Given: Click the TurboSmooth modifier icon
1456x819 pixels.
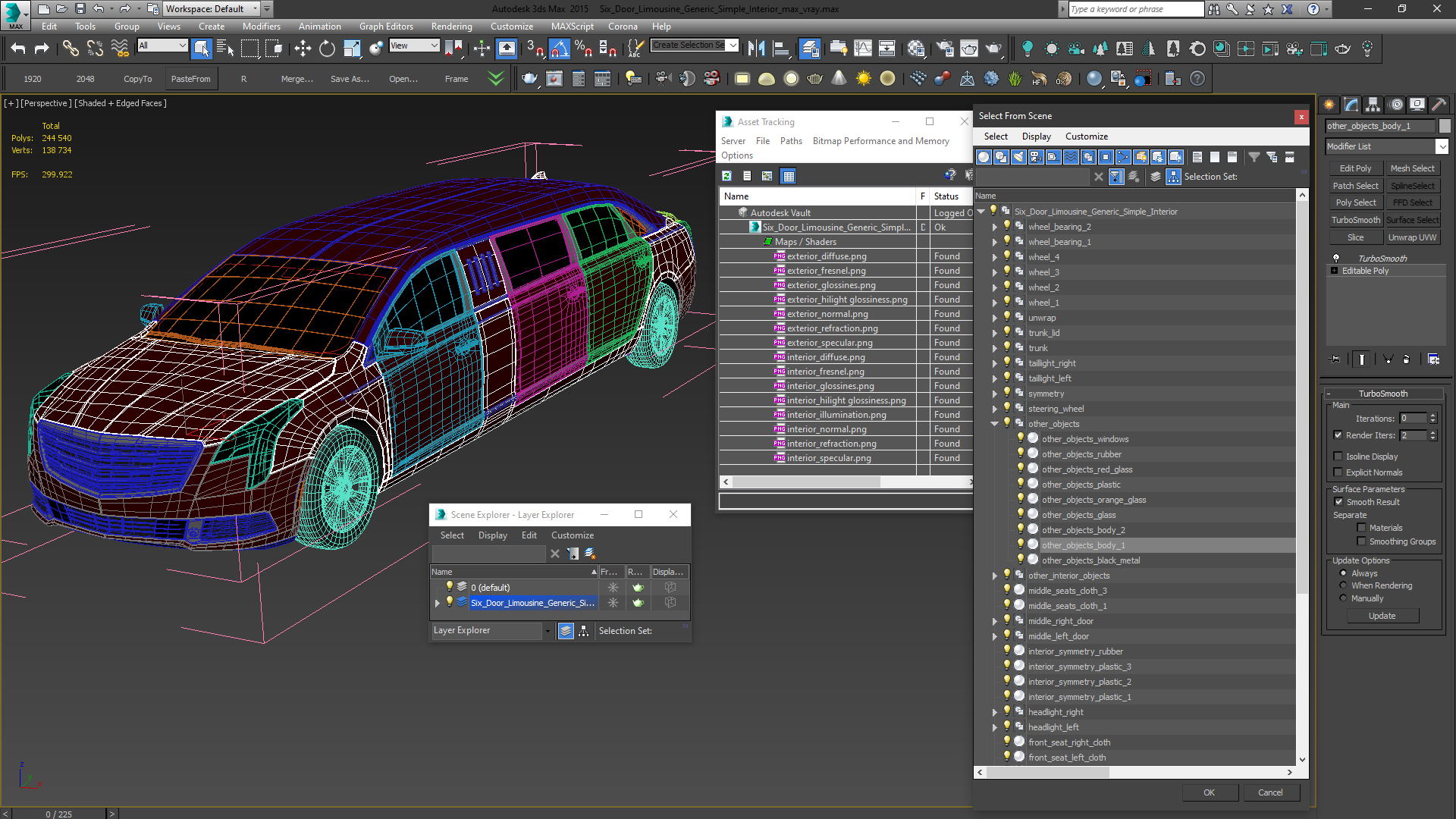Looking at the screenshot, I should (x=1336, y=258).
